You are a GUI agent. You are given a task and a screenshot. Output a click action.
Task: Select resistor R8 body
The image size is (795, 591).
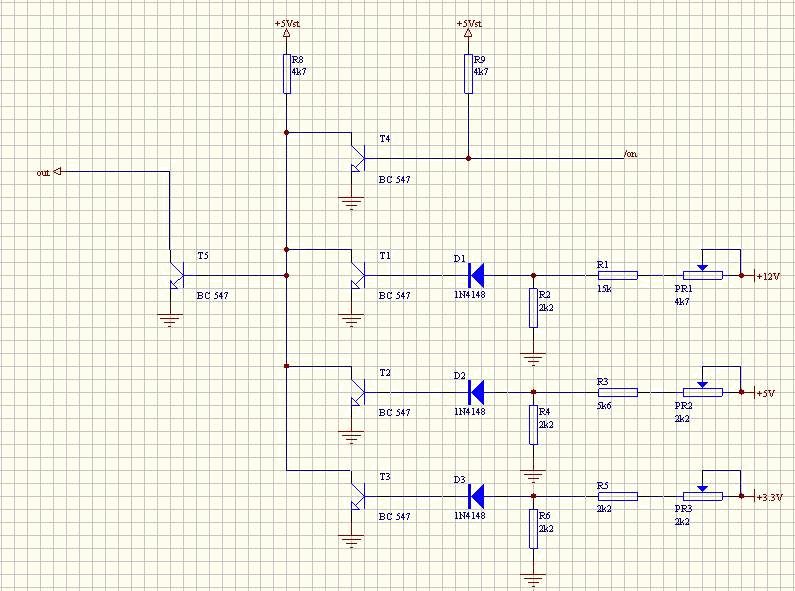(x=286, y=74)
